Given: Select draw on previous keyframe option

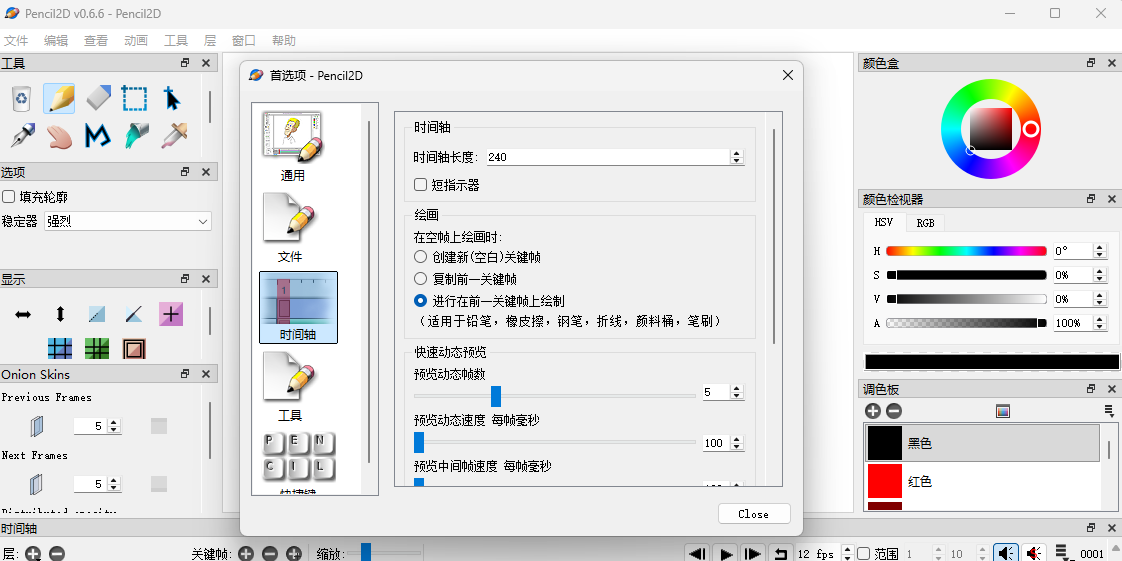Looking at the screenshot, I should [421, 301].
